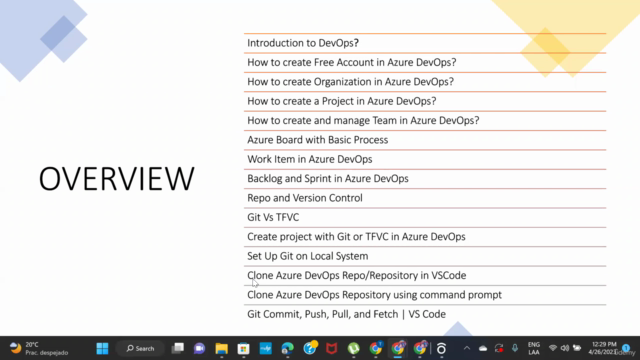Screen dimensions: 640x360
Task: Click 'Work Item in Azure DevOps'
Action: click(x=310, y=159)
